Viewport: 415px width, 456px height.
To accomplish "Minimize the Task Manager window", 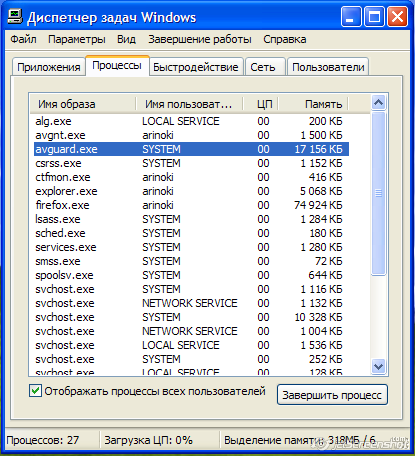I will pyautogui.click(x=351, y=17).
